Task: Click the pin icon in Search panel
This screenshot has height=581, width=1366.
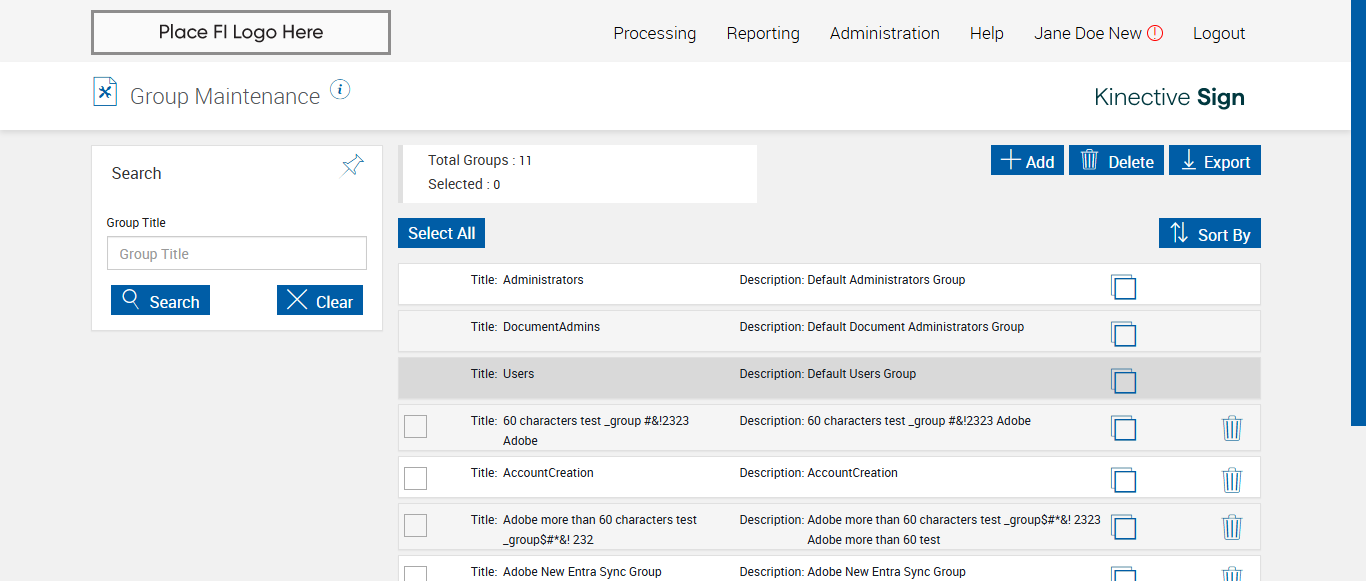Action: coord(353,166)
